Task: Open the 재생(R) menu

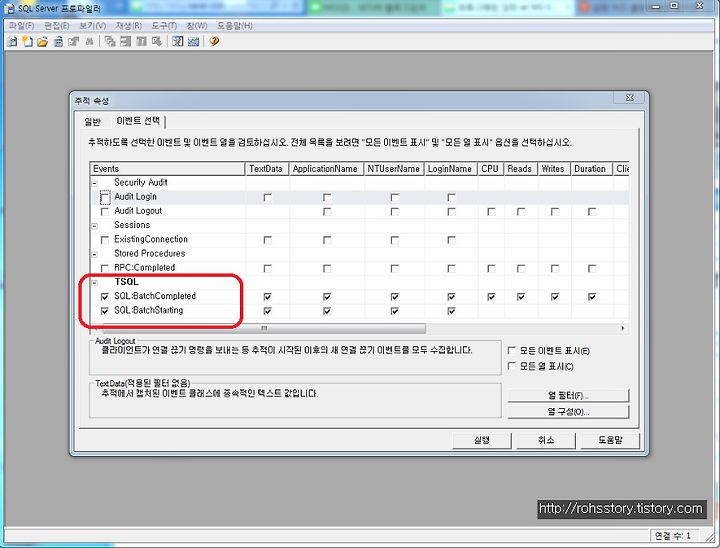Action: point(129,26)
